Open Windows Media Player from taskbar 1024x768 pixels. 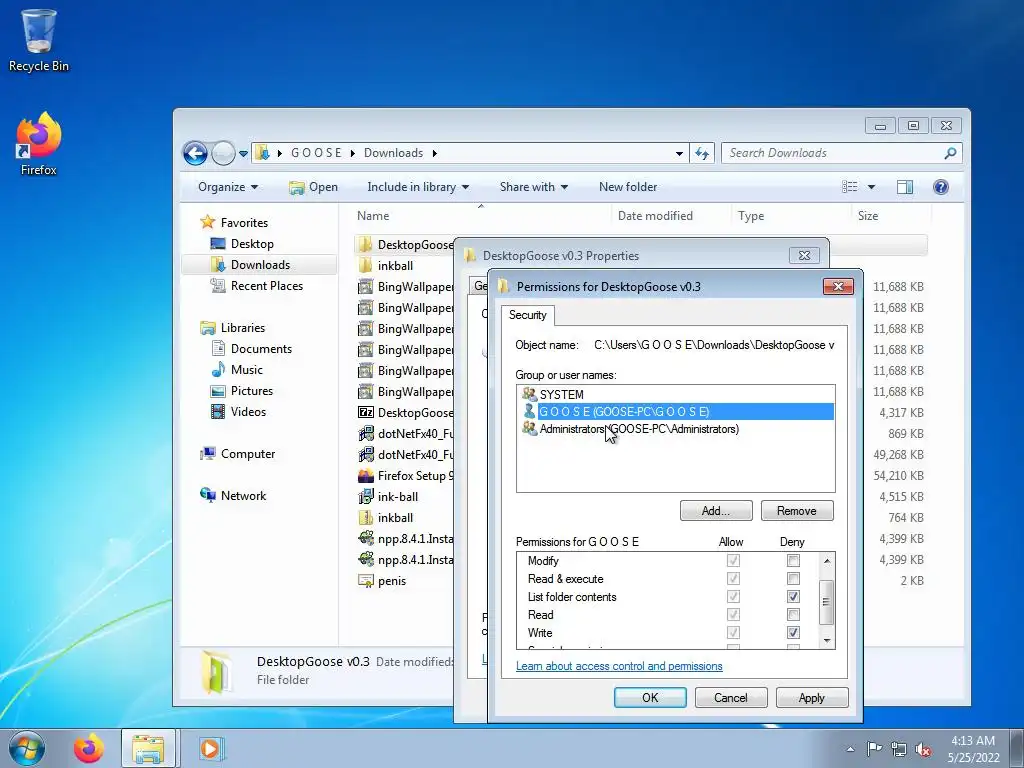click(210, 748)
